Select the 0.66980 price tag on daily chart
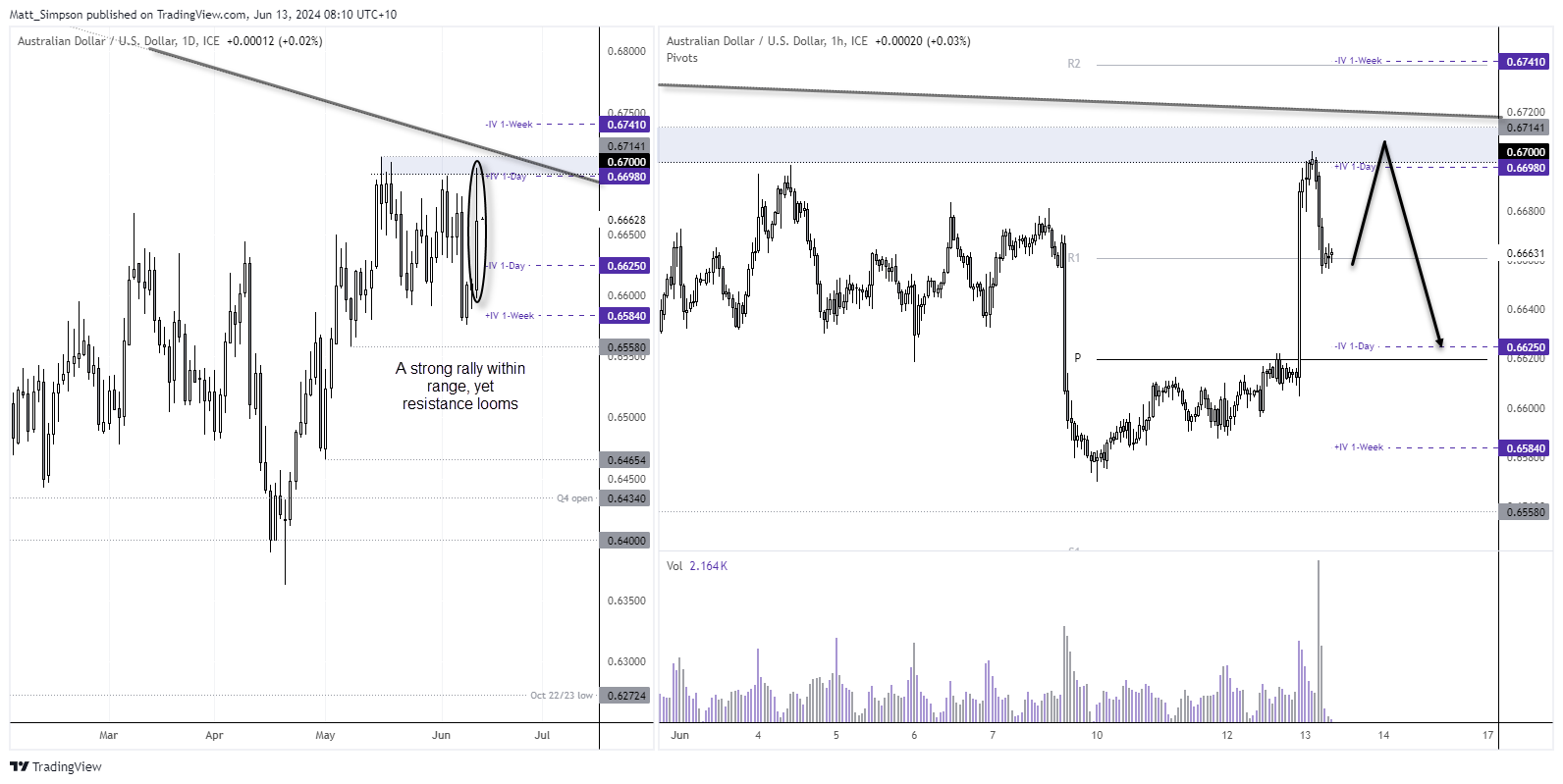Screen dimensions: 1563x784 pyautogui.click(x=626, y=177)
